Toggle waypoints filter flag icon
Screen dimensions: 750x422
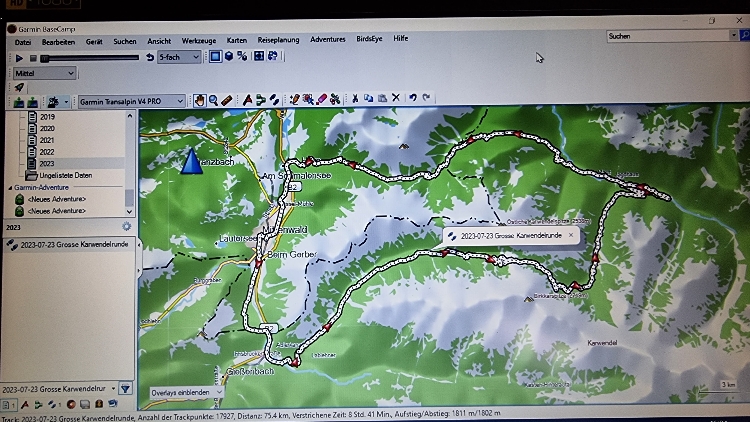25,405
